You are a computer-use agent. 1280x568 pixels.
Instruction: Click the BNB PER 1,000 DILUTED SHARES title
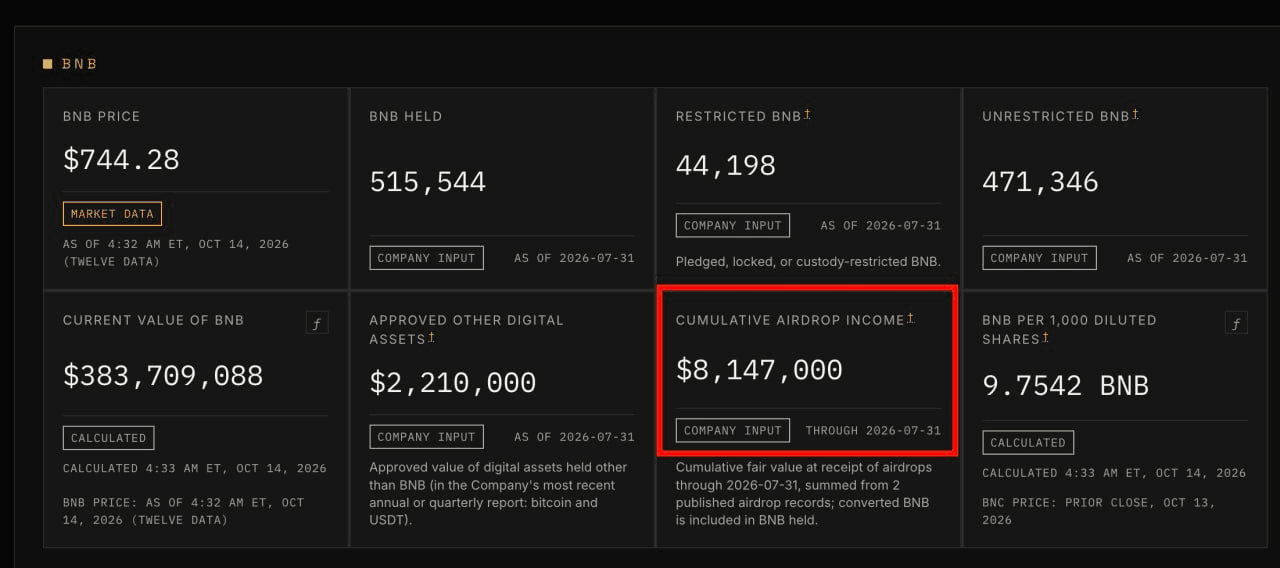click(1069, 329)
